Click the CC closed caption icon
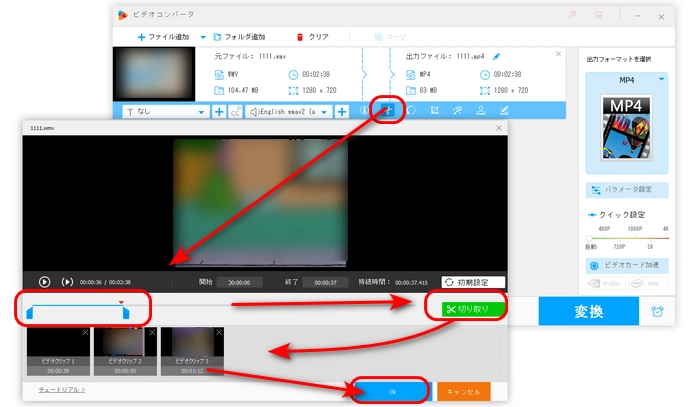Image resolution: width=700 pixels, height=407 pixels. tap(235, 112)
